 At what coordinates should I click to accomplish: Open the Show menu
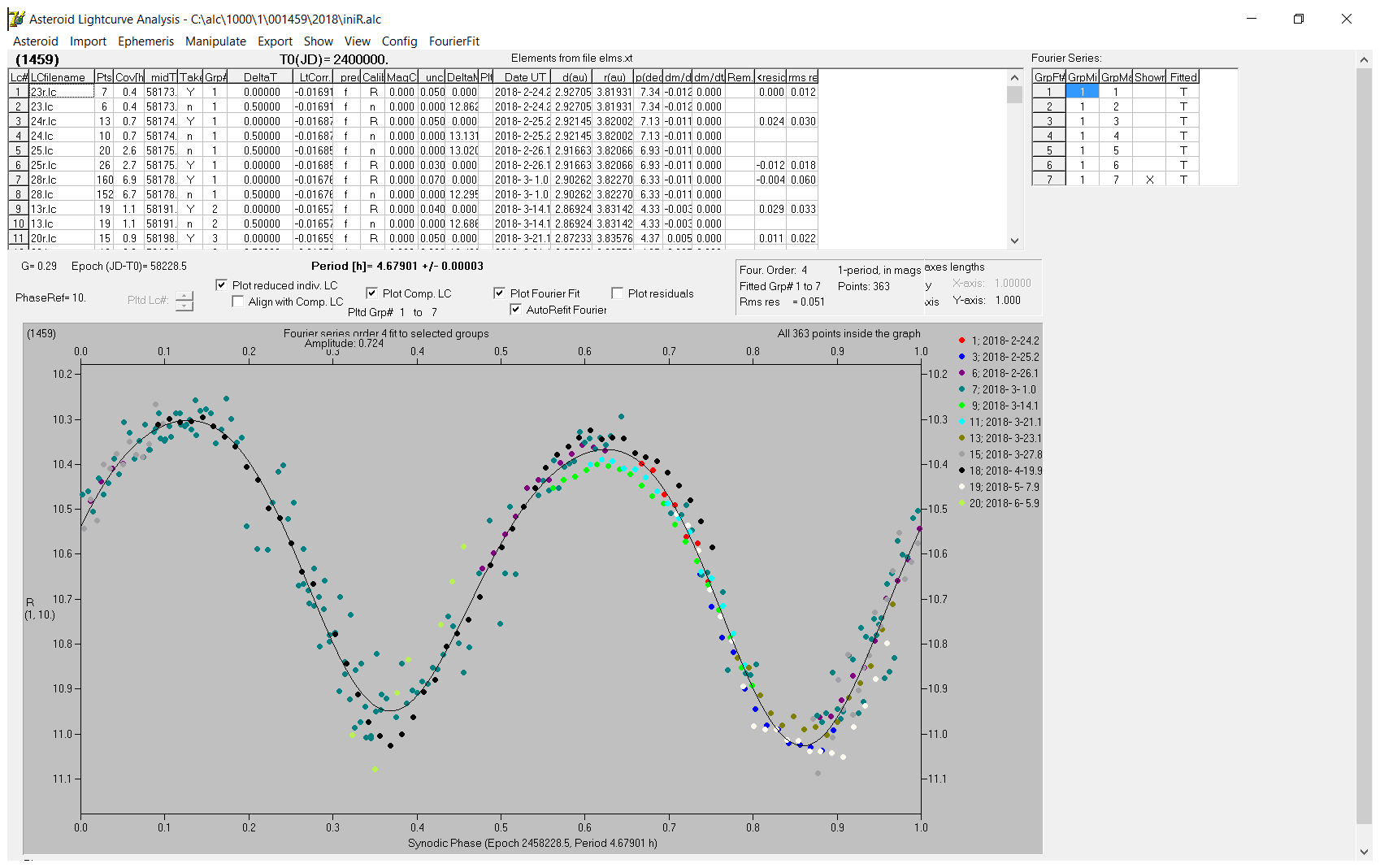coord(318,41)
